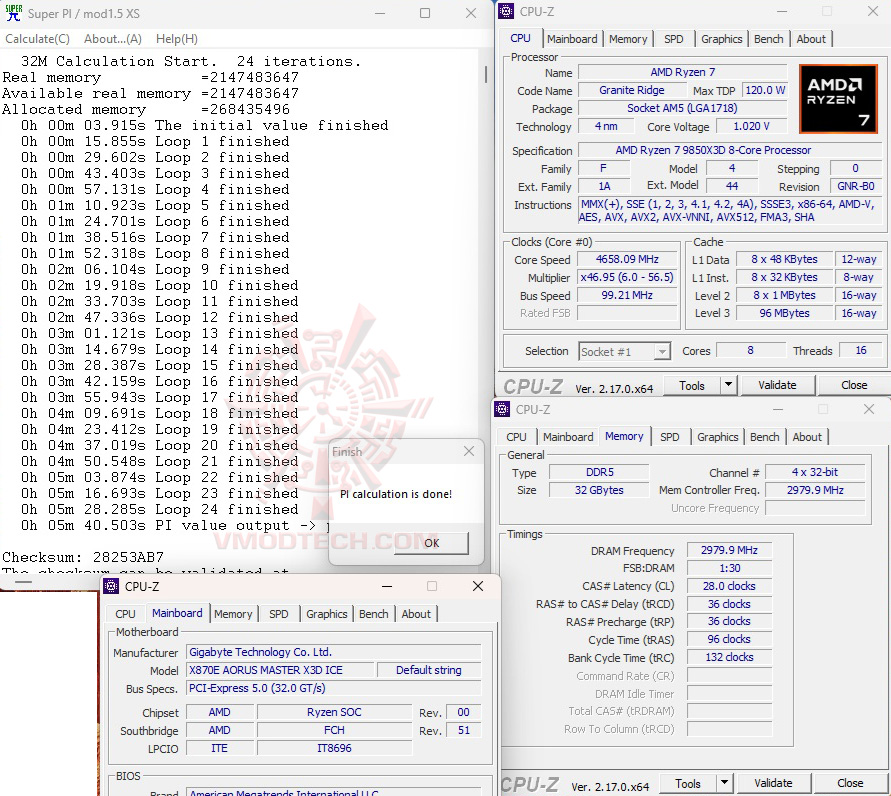891x796 pixels.
Task: Maximize the Super PI window
Action: coord(425,13)
